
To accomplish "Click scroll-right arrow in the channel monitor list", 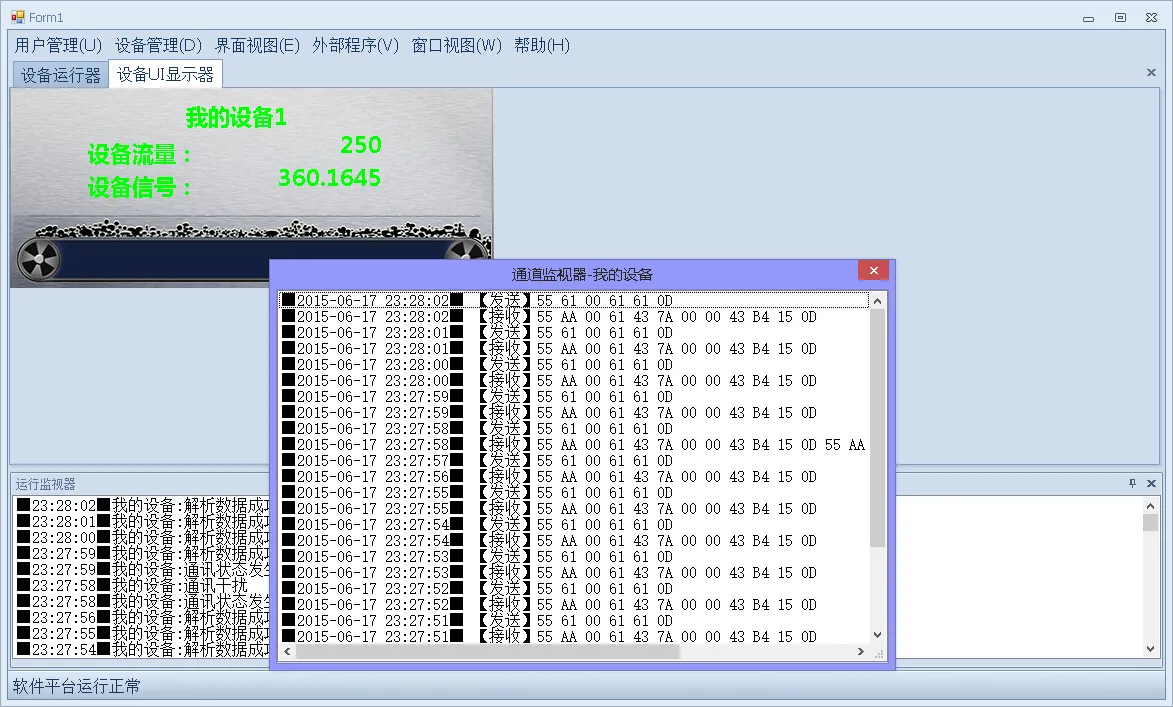I will tap(860, 651).
